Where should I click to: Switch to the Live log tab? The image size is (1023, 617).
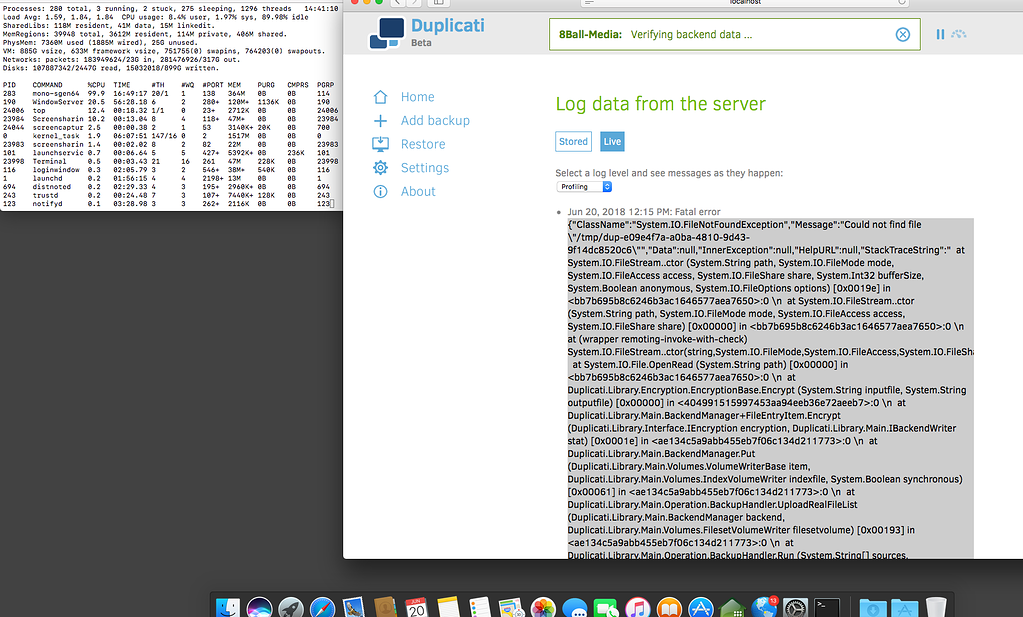point(612,142)
